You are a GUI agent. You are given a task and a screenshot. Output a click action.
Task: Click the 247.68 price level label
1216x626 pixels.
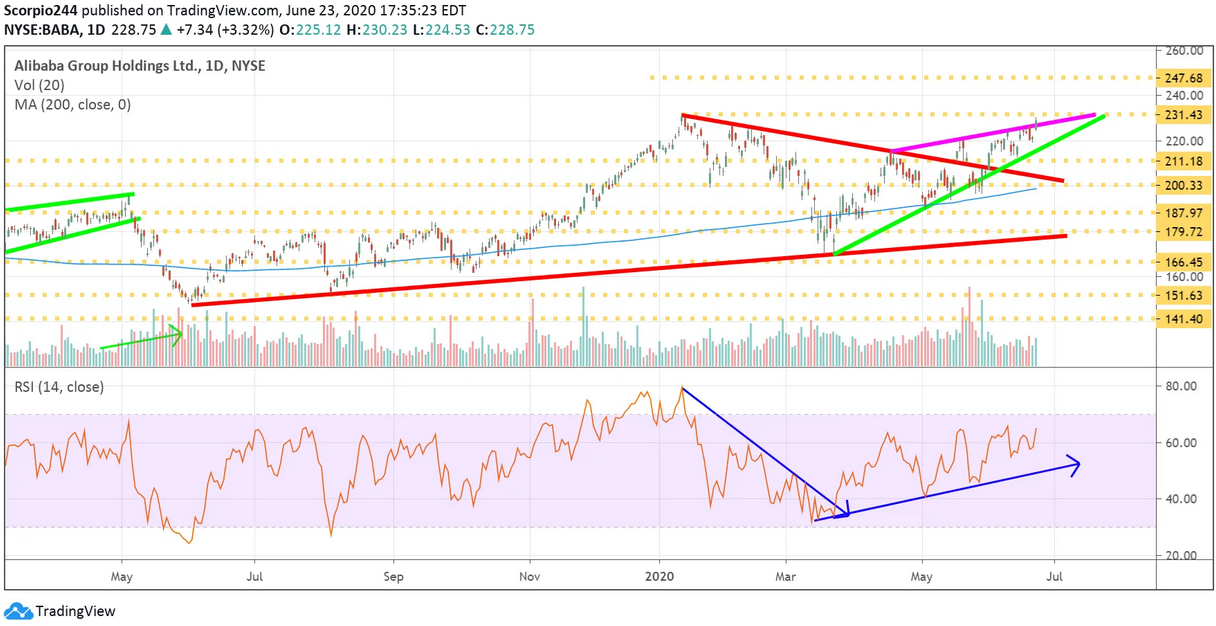tap(1183, 78)
